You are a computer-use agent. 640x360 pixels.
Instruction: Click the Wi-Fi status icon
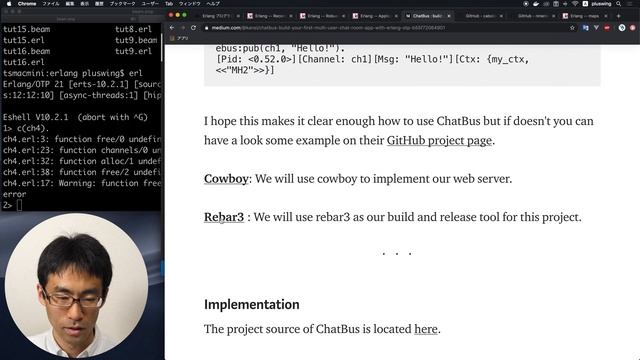coord(575,4)
